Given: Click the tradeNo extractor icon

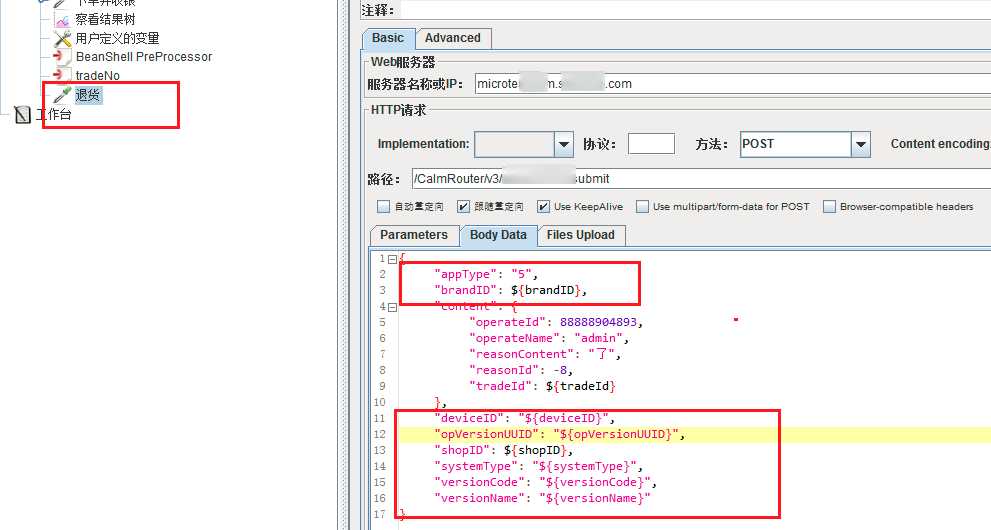Looking at the screenshot, I should click(x=62, y=75).
